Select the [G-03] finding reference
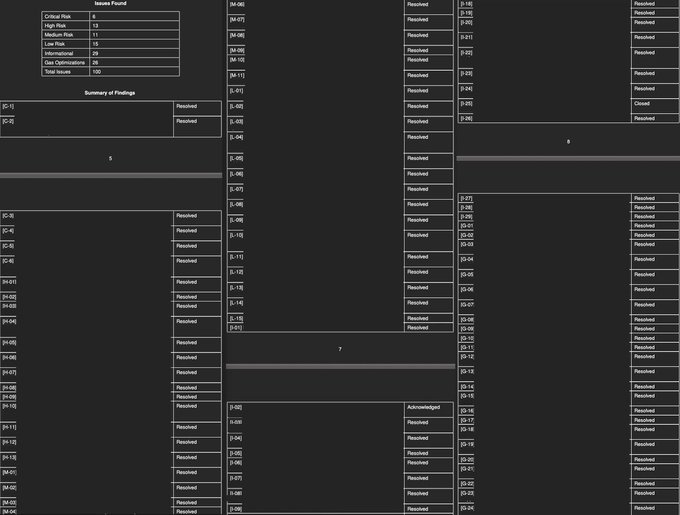Screen dimensions: 680x515 466,244
